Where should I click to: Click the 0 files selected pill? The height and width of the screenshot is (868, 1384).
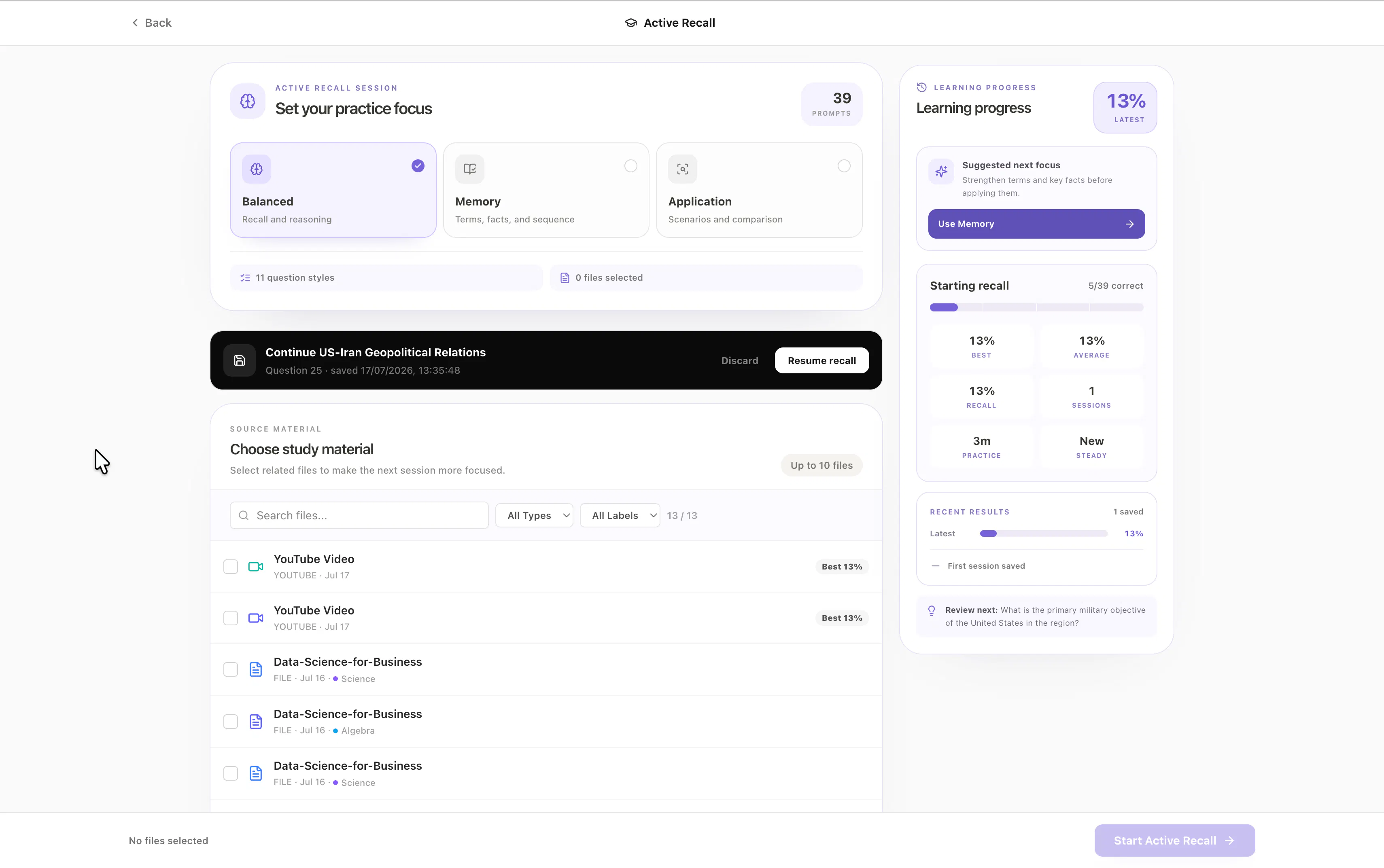(x=706, y=278)
